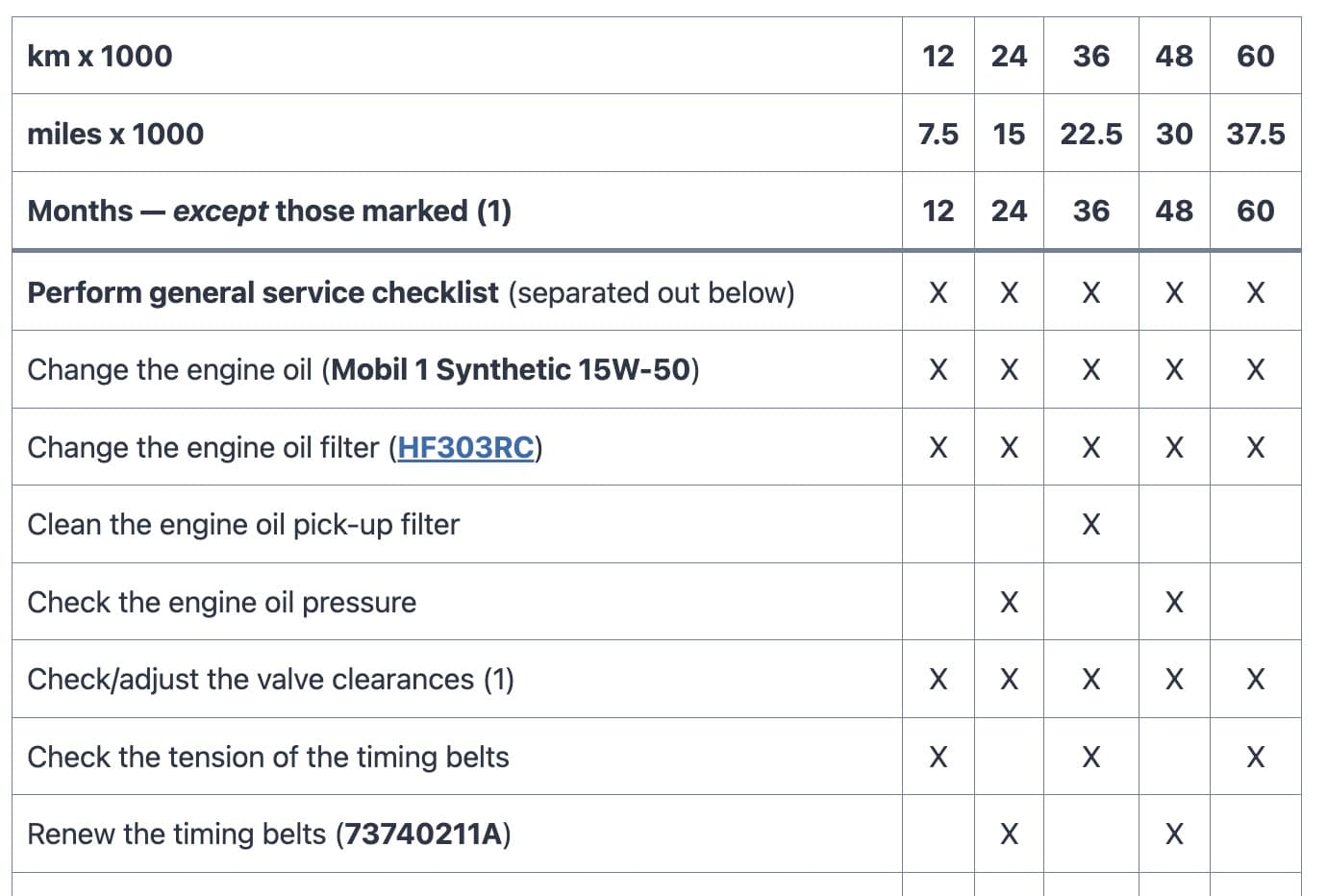Viewport: 1327px width, 896px height.
Task: Click X for timing belt tension at 60
Action: (x=1256, y=757)
